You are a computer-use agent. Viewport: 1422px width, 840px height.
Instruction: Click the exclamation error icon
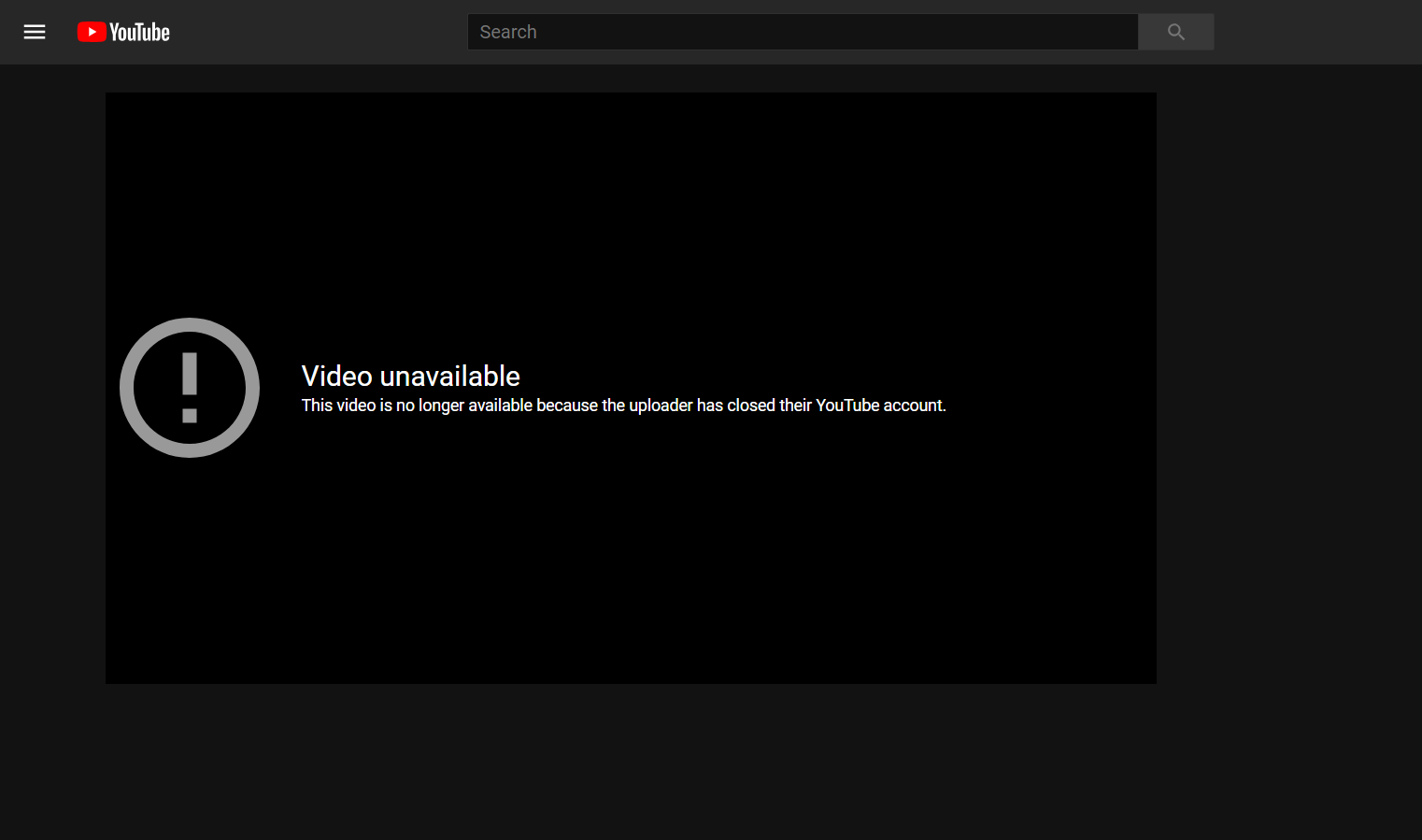click(x=190, y=388)
